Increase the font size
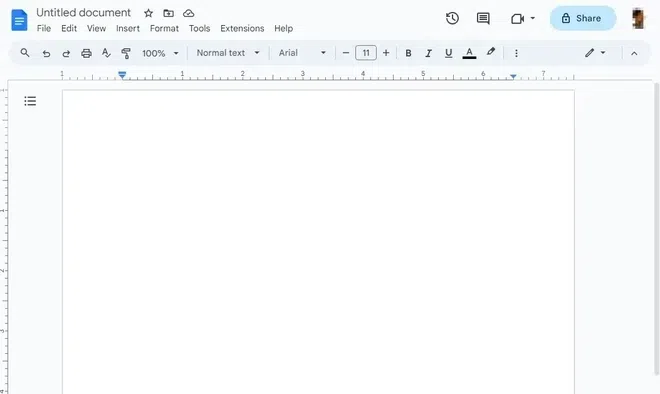 [386, 53]
